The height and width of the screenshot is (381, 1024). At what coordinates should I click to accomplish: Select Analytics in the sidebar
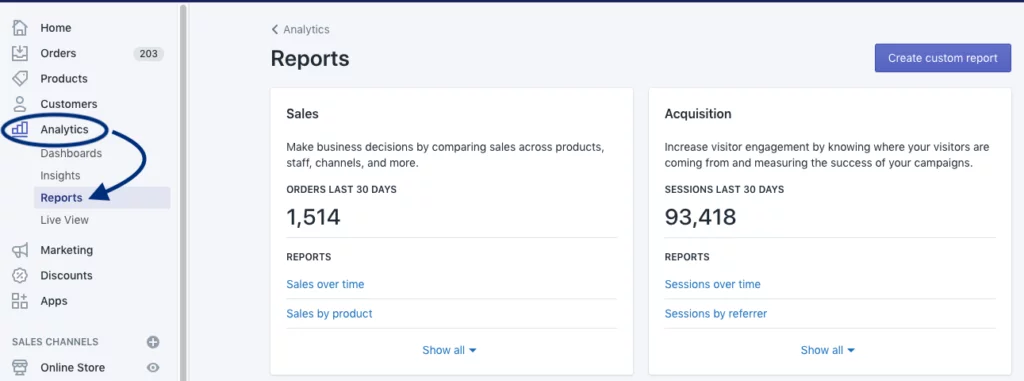(x=64, y=129)
